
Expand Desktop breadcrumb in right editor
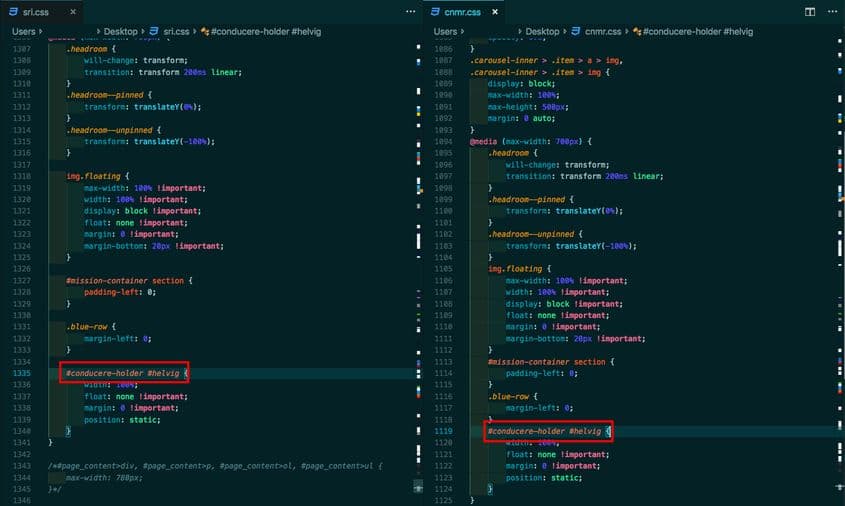pyautogui.click(x=541, y=32)
